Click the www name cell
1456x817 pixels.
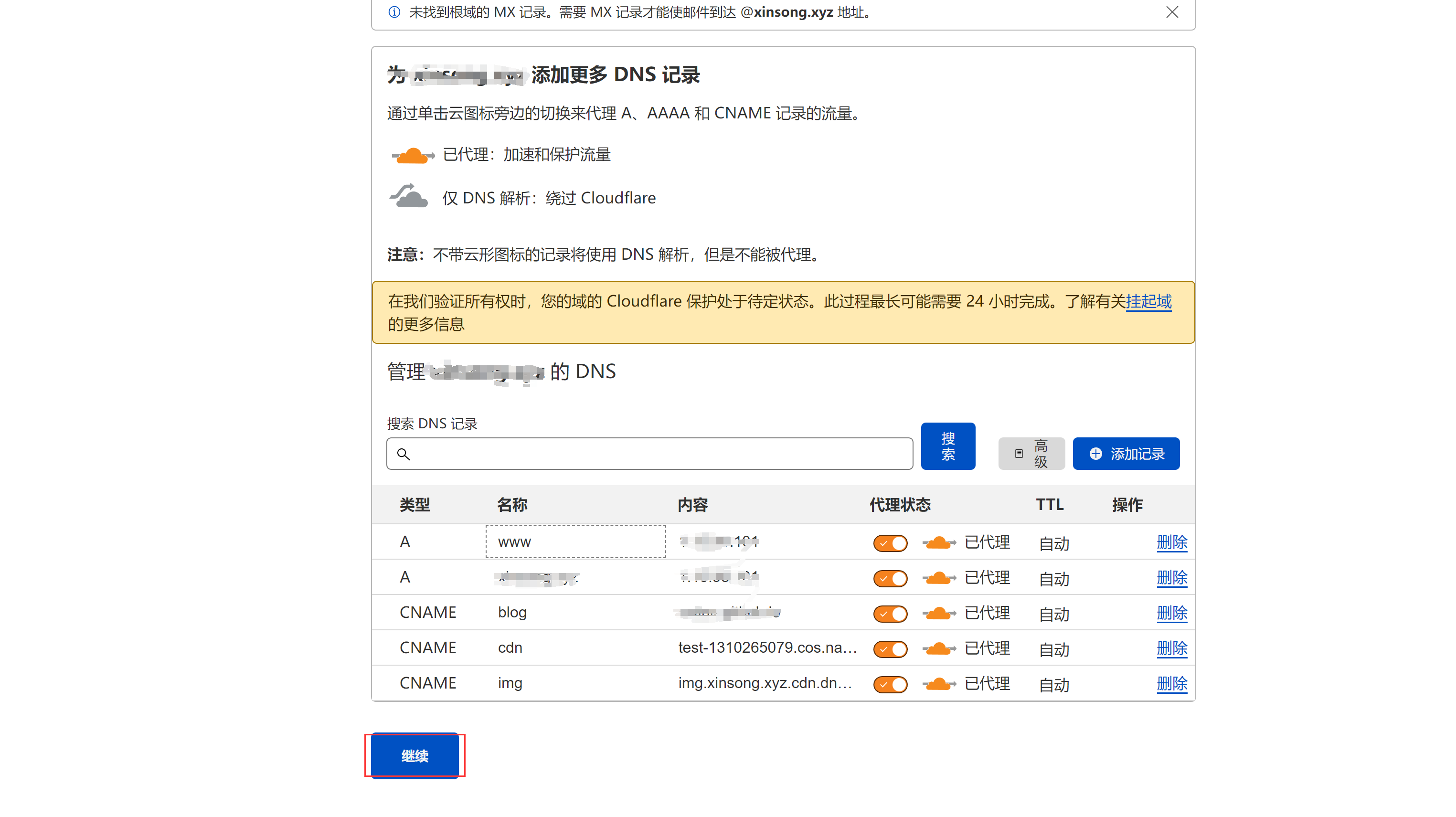point(575,541)
